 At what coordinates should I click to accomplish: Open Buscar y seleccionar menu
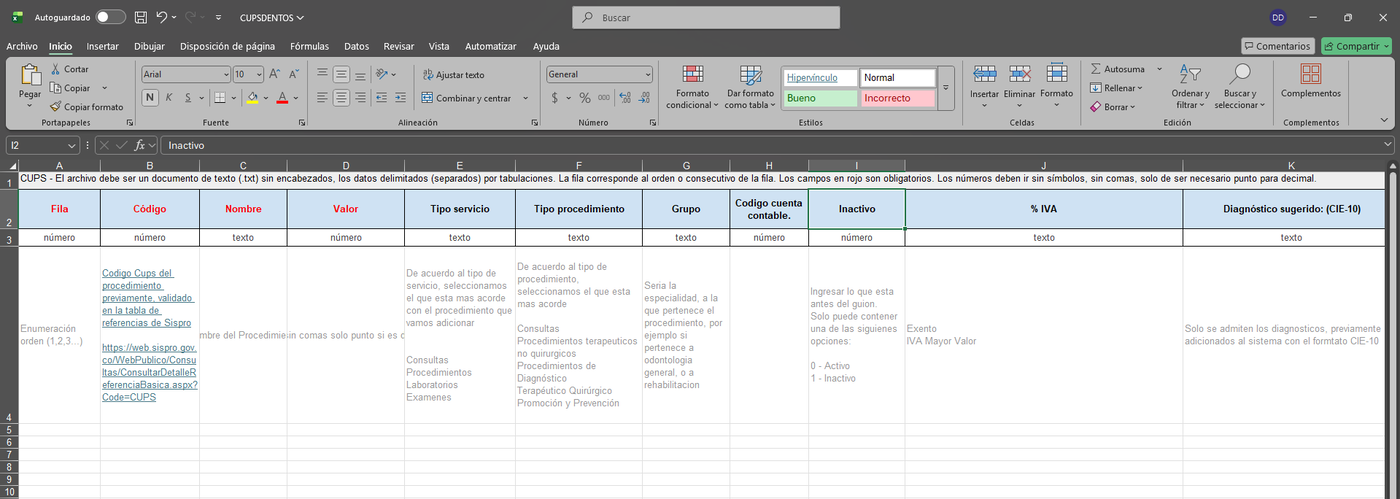[1240, 87]
